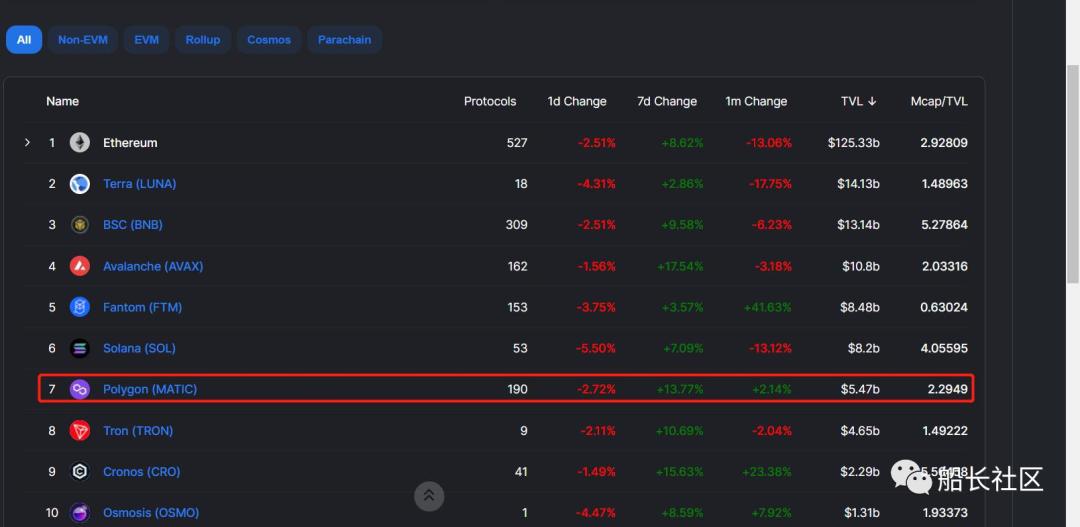Click Solana 1d change -5.50%
Viewport: 1080px width, 527px height.
pos(596,349)
